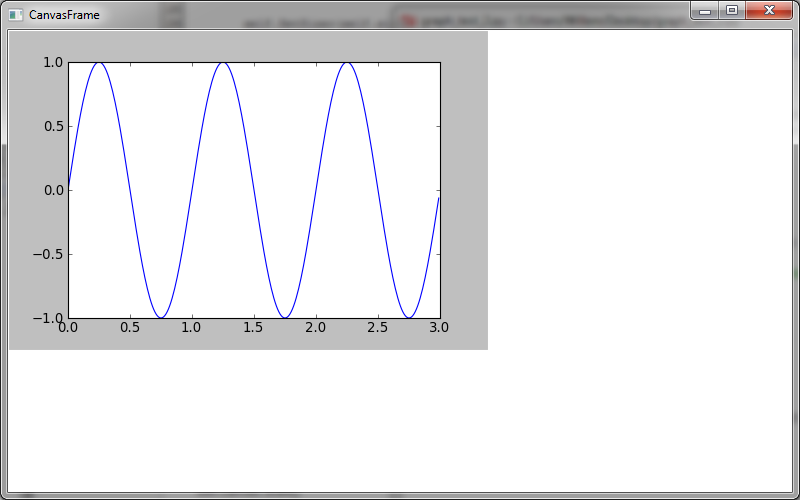
Task: Click the 0.5 label on the y-axis
Action: click(52, 126)
